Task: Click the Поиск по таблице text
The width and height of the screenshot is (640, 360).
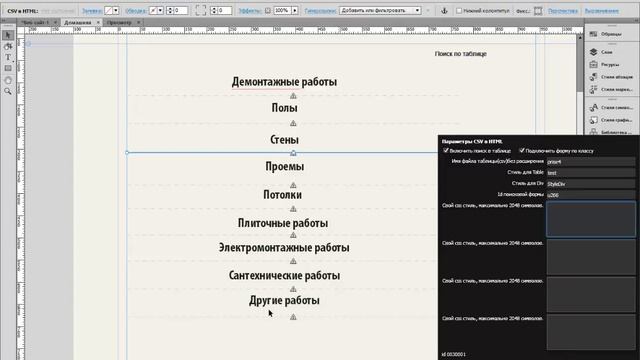Action: point(460,53)
